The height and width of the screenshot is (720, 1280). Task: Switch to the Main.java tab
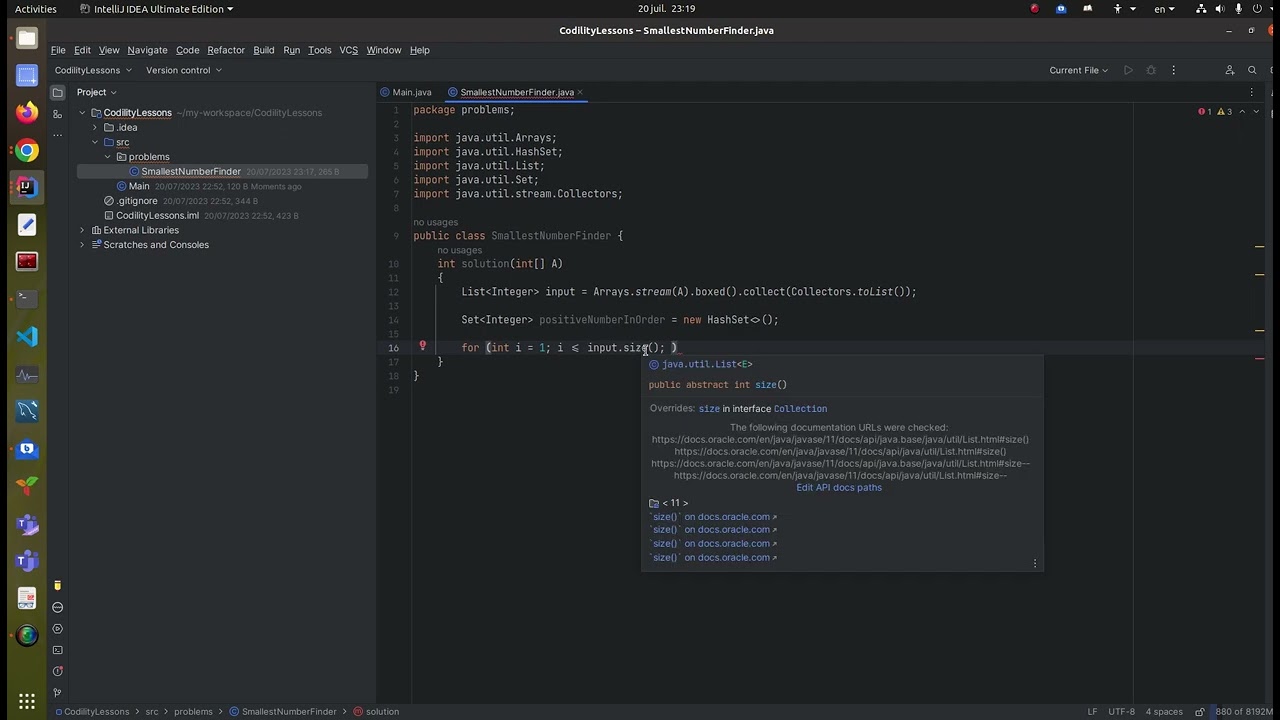pos(411,92)
